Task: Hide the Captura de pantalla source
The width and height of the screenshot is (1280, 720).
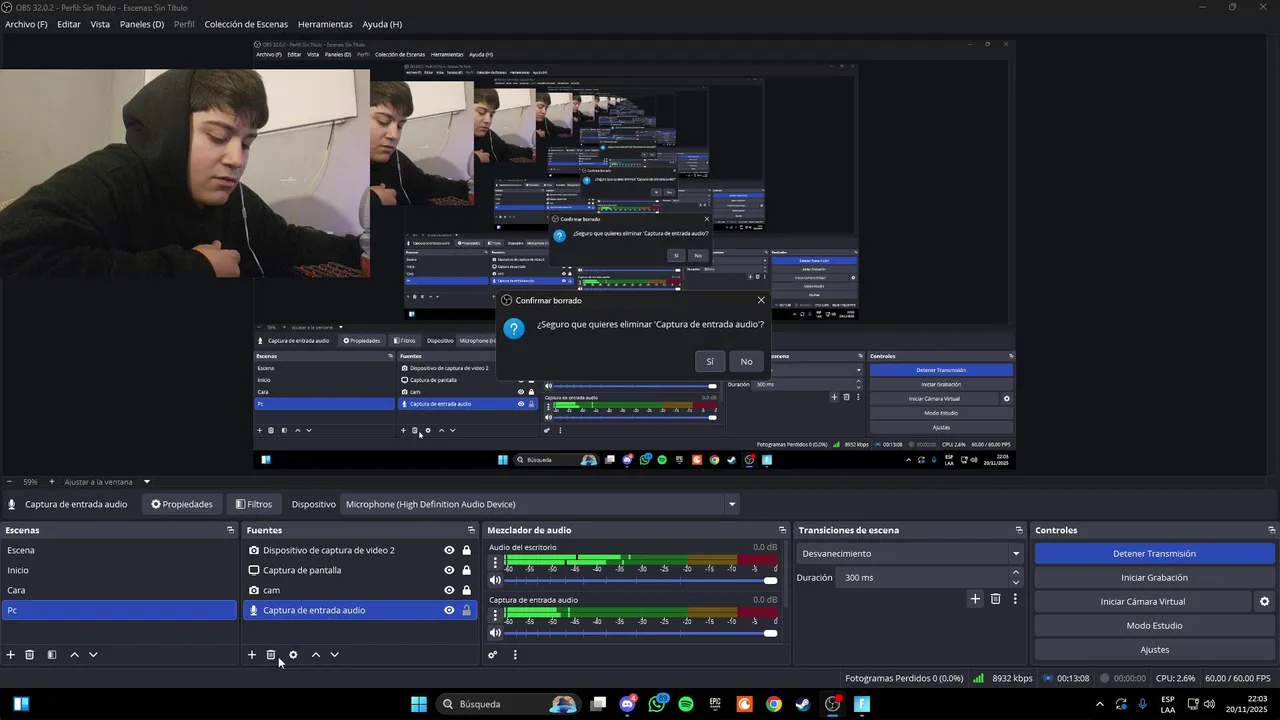Action: click(449, 570)
